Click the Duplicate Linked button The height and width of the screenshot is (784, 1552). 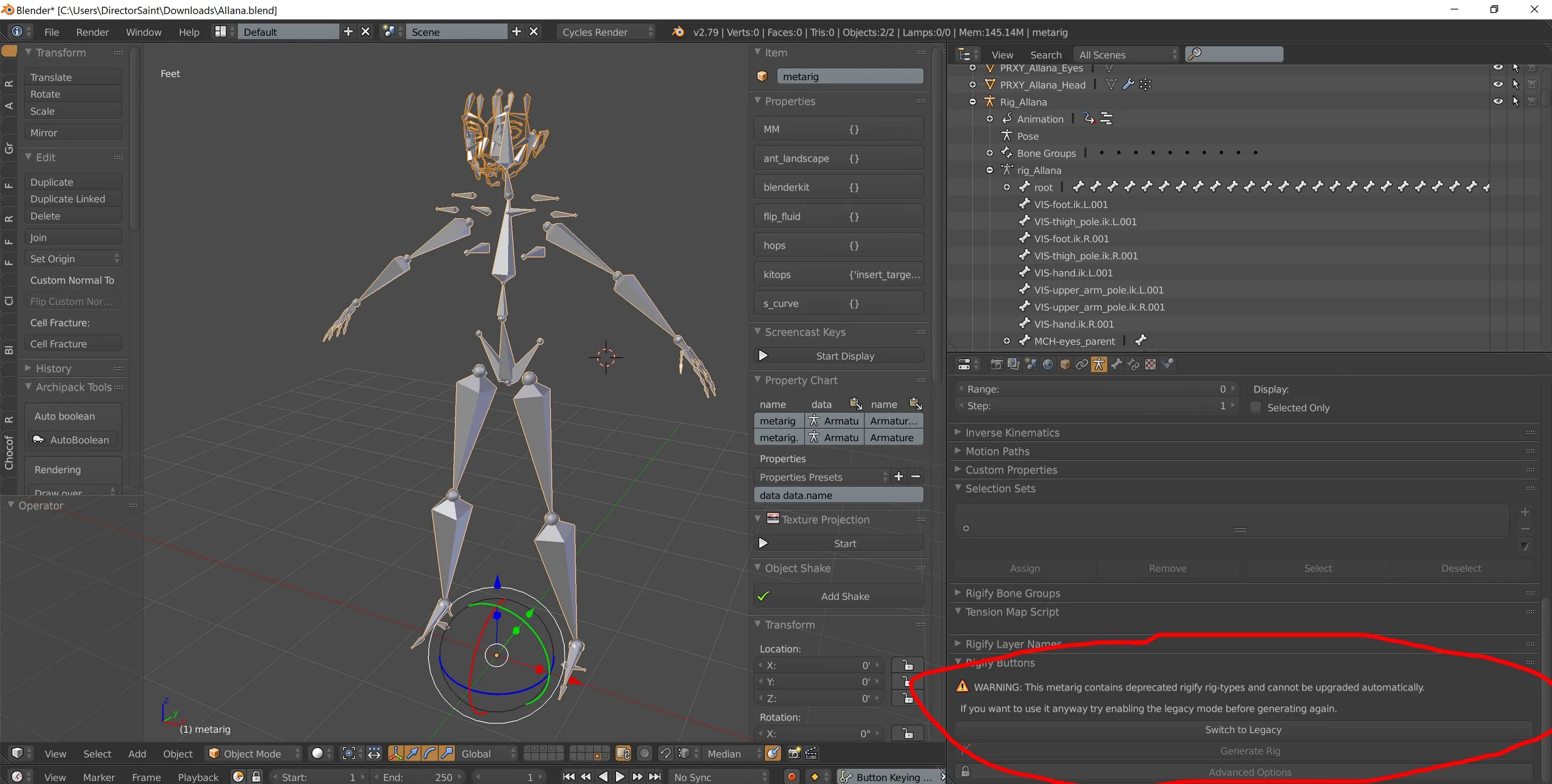click(x=73, y=199)
